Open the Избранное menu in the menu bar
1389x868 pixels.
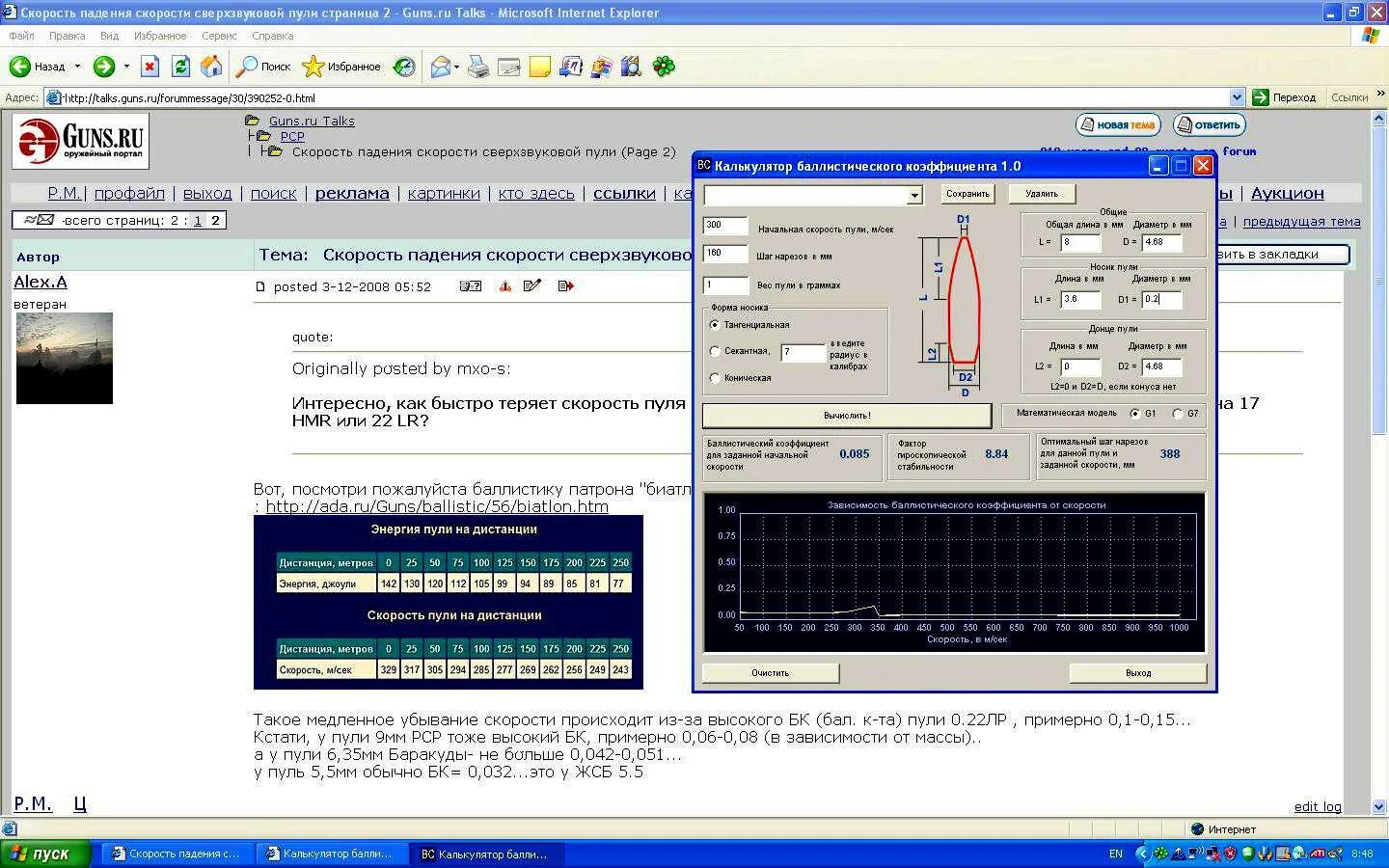[160, 36]
